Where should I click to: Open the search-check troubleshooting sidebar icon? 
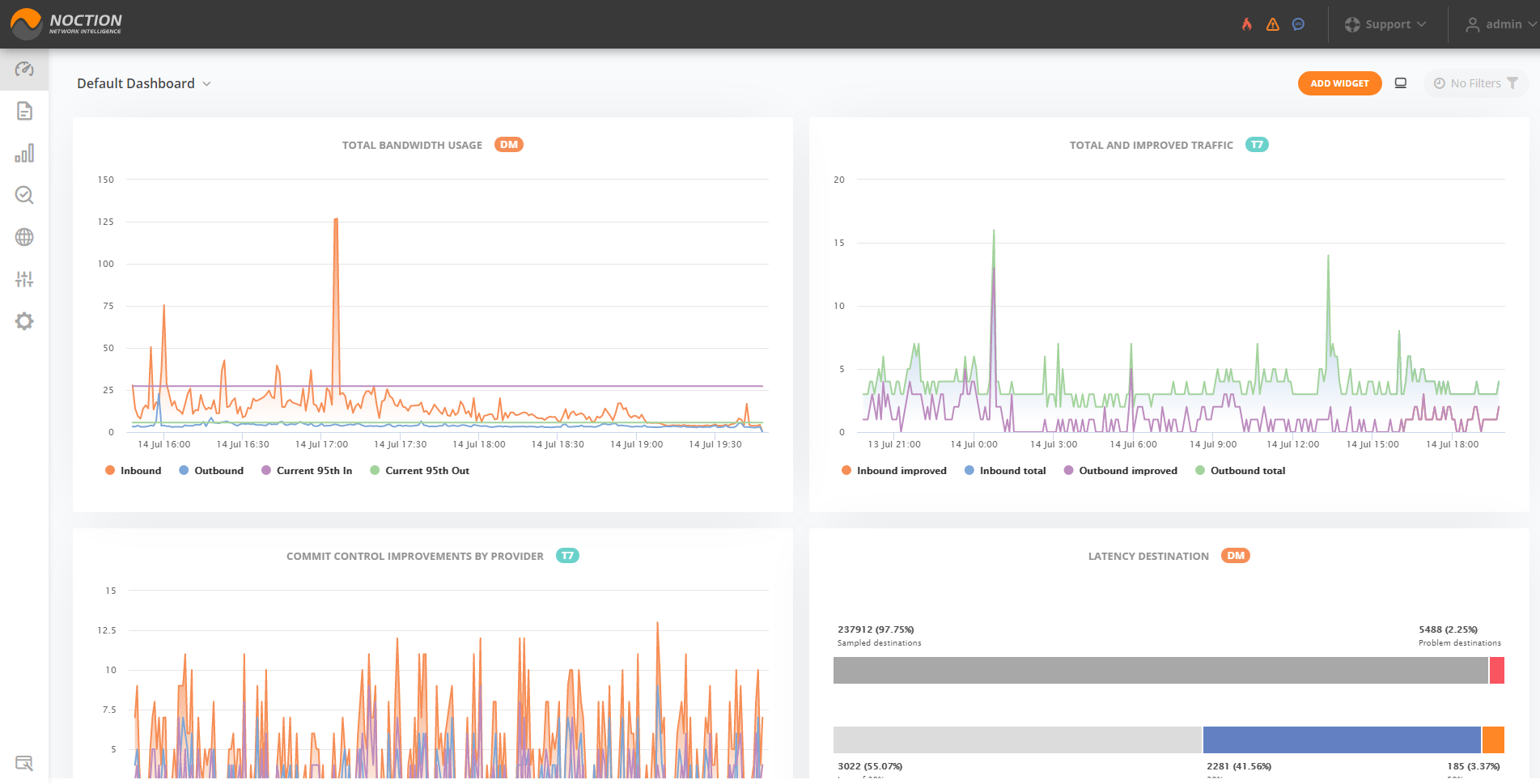click(24, 195)
